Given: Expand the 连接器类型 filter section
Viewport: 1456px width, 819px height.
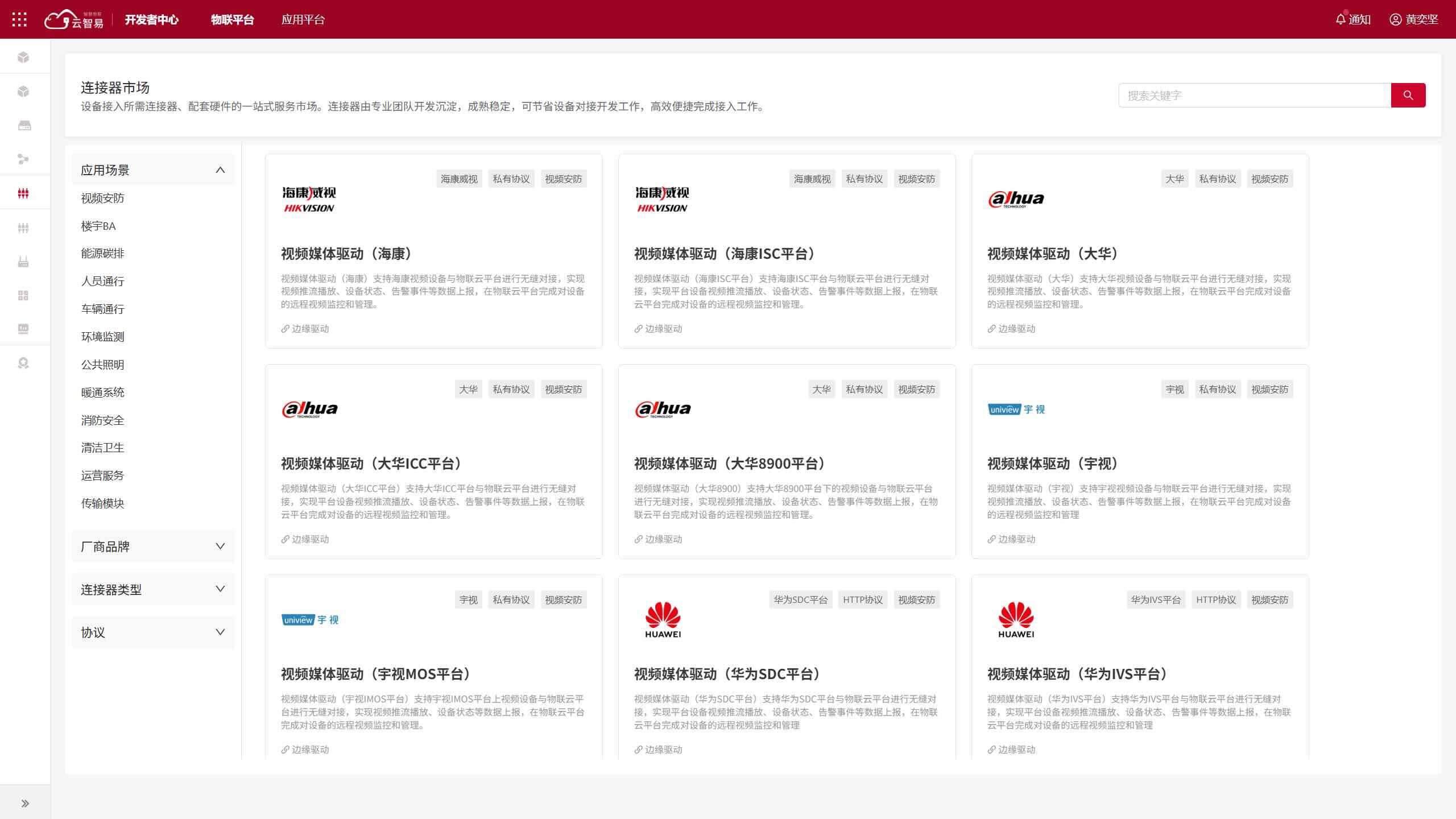Looking at the screenshot, I should coord(153,589).
